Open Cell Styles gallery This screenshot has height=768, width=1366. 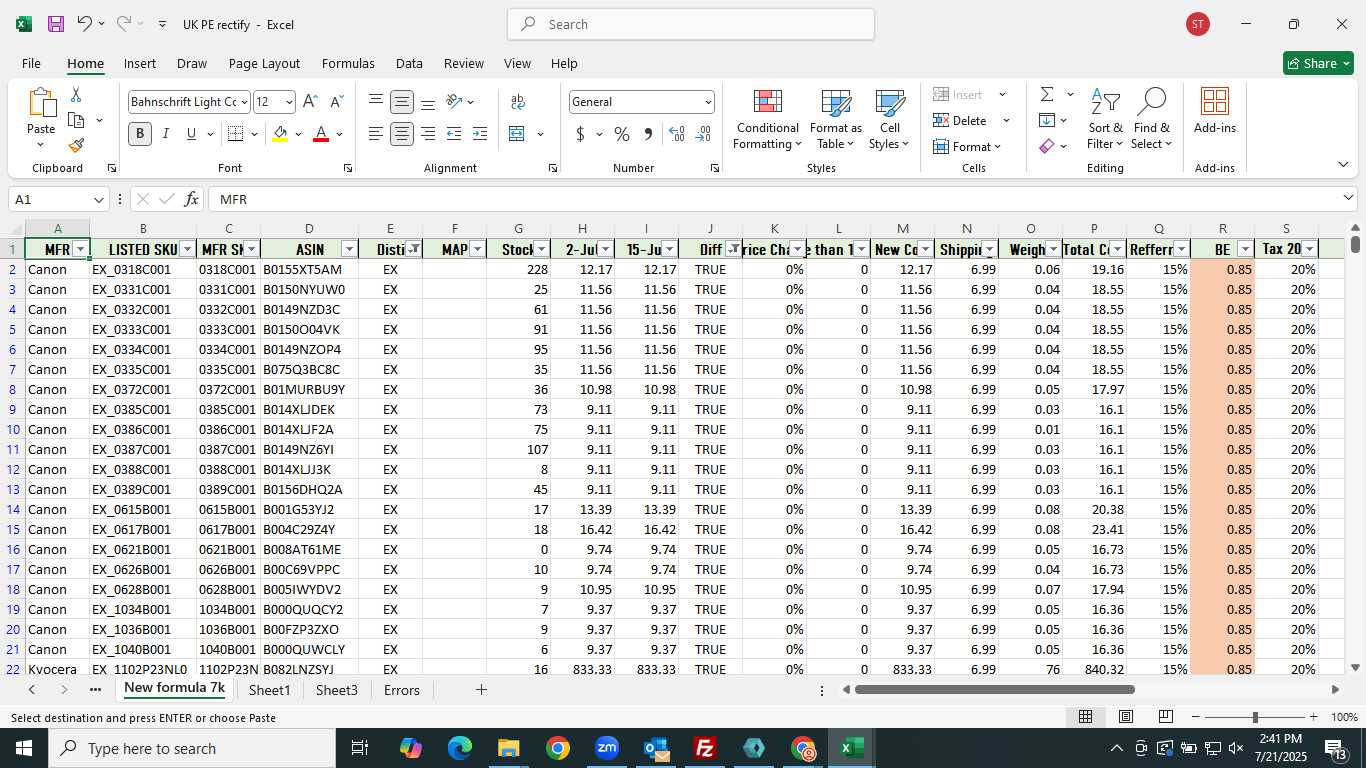889,119
